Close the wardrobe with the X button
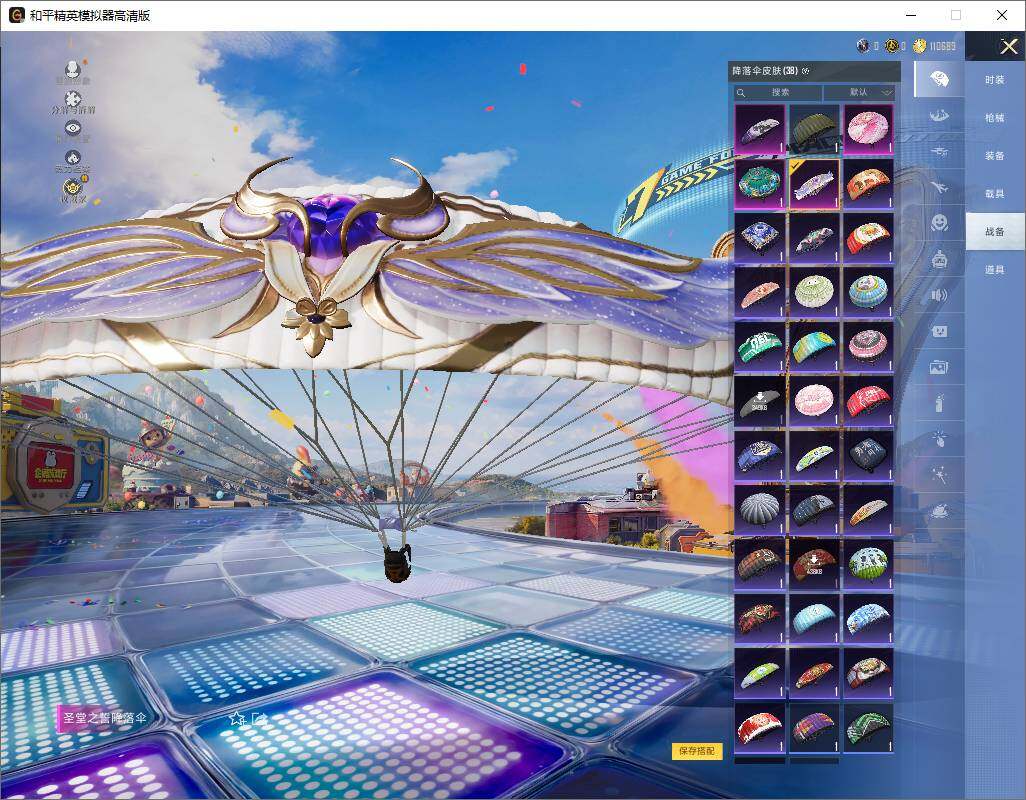Viewport: 1026px width, 800px height. (1008, 47)
